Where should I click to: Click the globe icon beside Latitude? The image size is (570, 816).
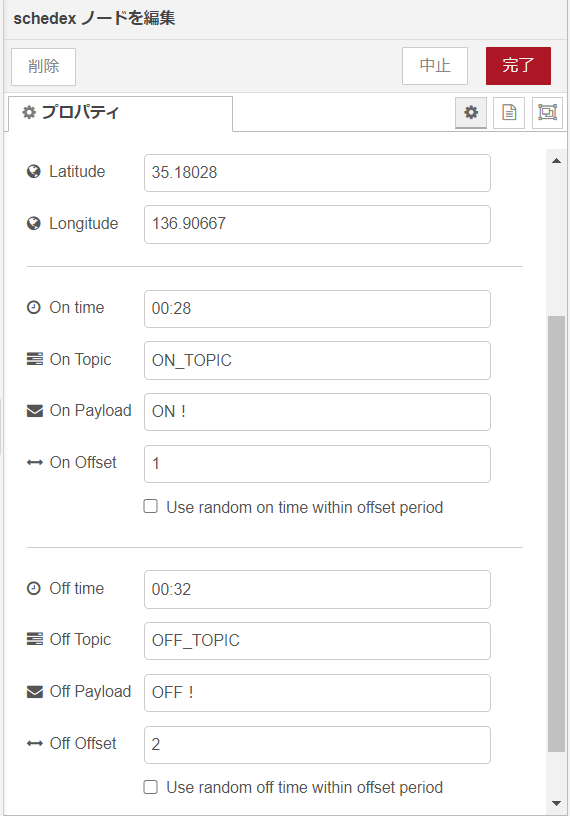pos(34,172)
